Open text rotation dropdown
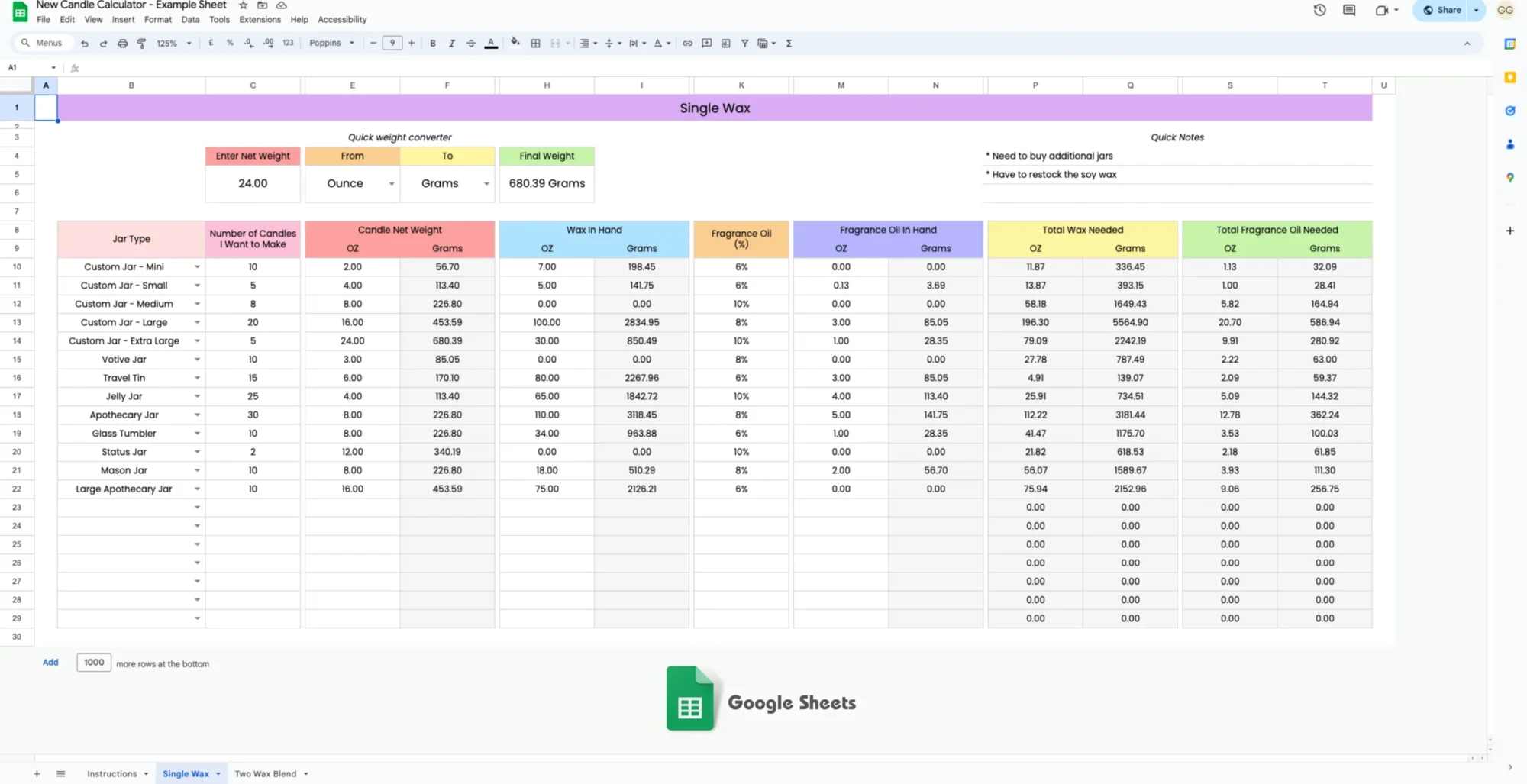 (661, 44)
